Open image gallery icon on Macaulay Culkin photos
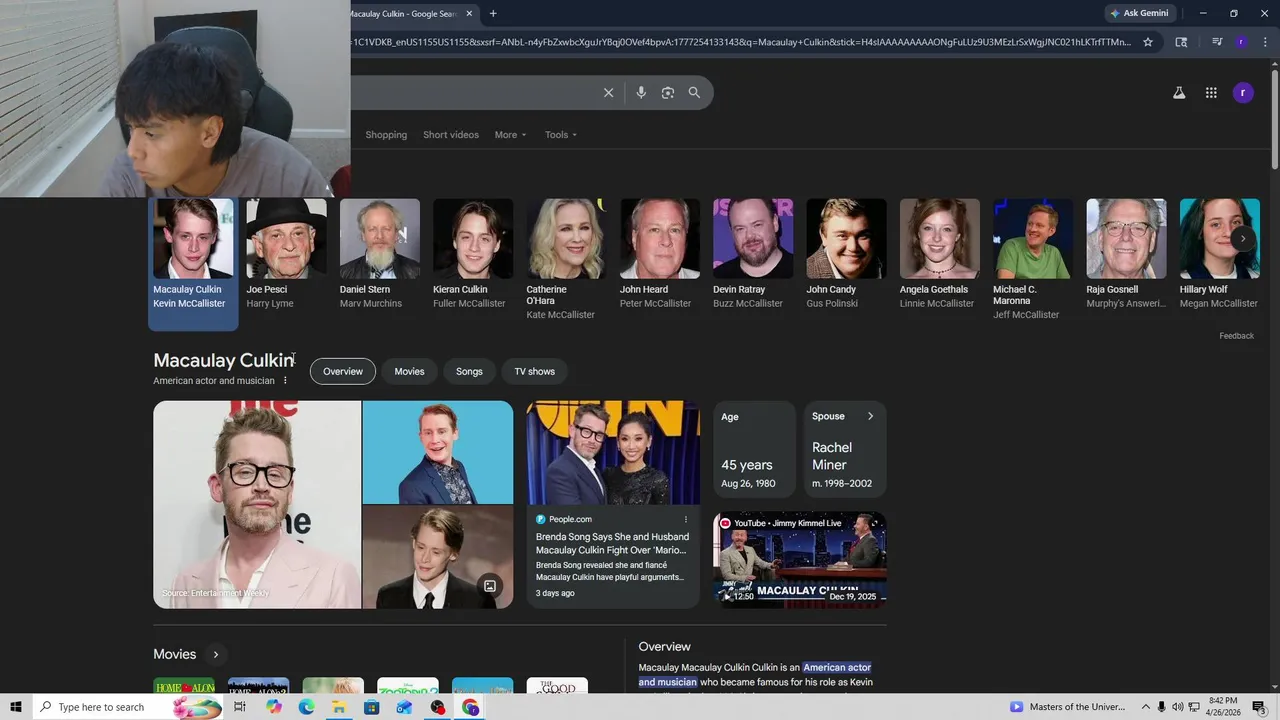Screen dimensions: 1280x720 coord(490,586)
